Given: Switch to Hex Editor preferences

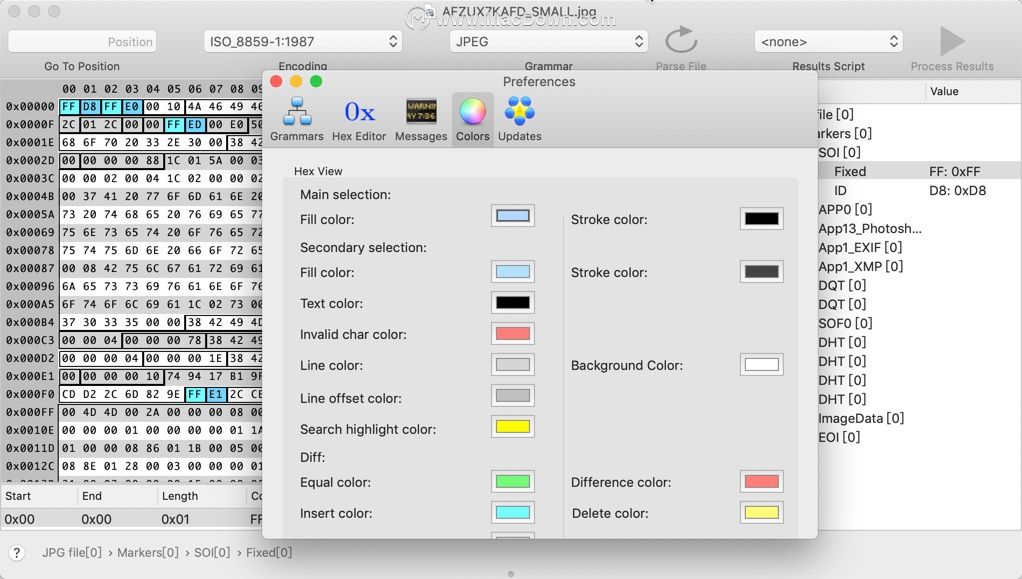Looking at the screenshot, I should click(359, 119).
